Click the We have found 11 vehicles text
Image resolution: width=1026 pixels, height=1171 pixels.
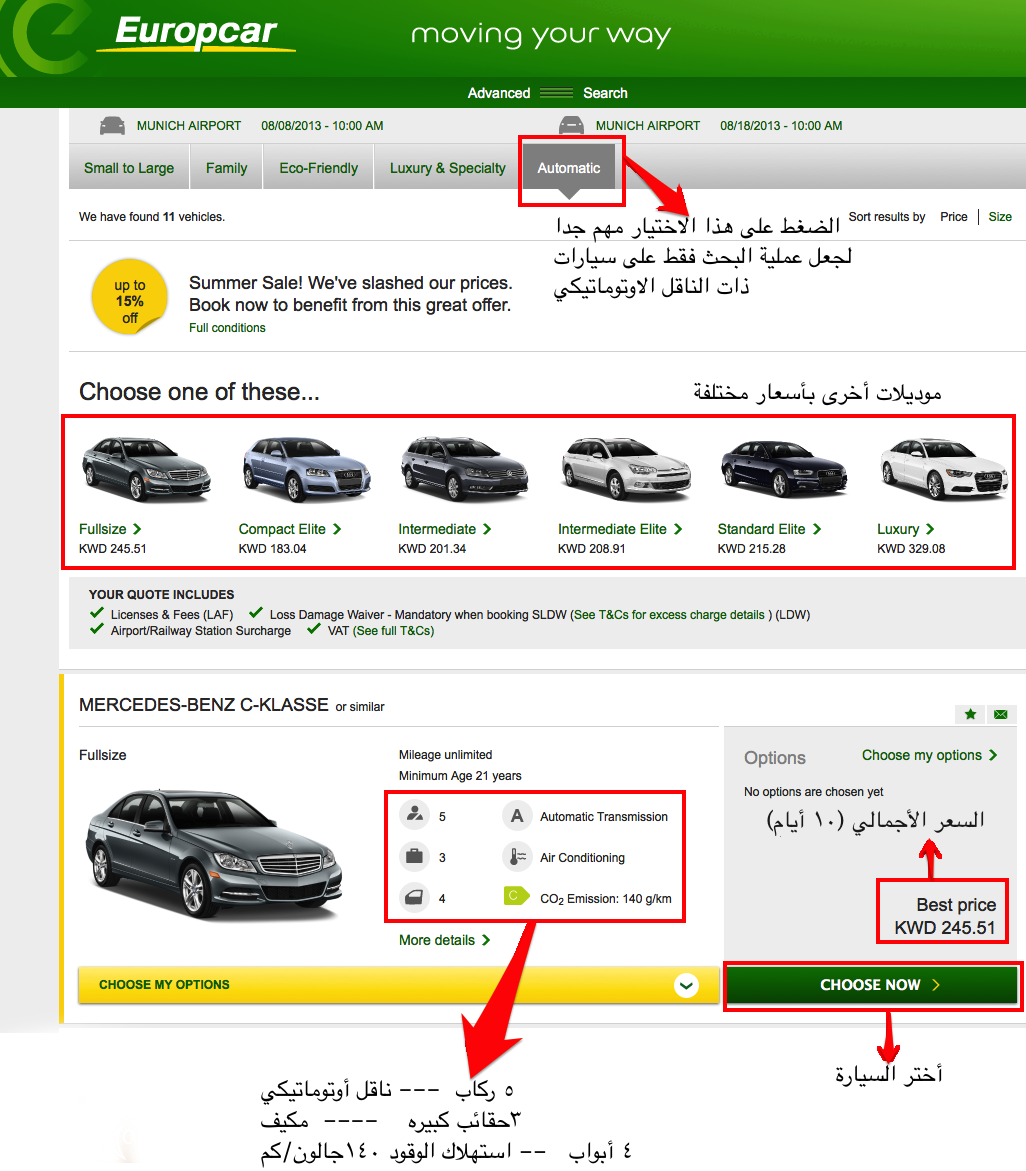pos(152,217)
